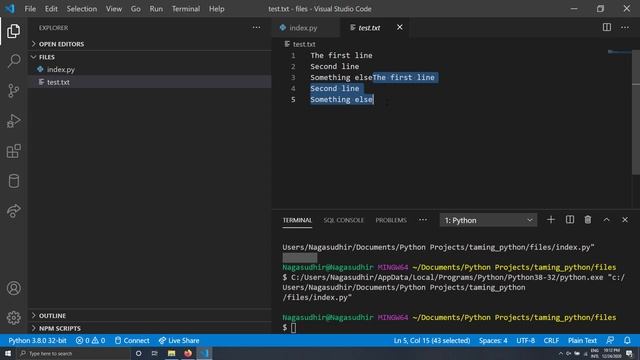Click the Explorer panel more actions ellipsis

pos(256,28)
